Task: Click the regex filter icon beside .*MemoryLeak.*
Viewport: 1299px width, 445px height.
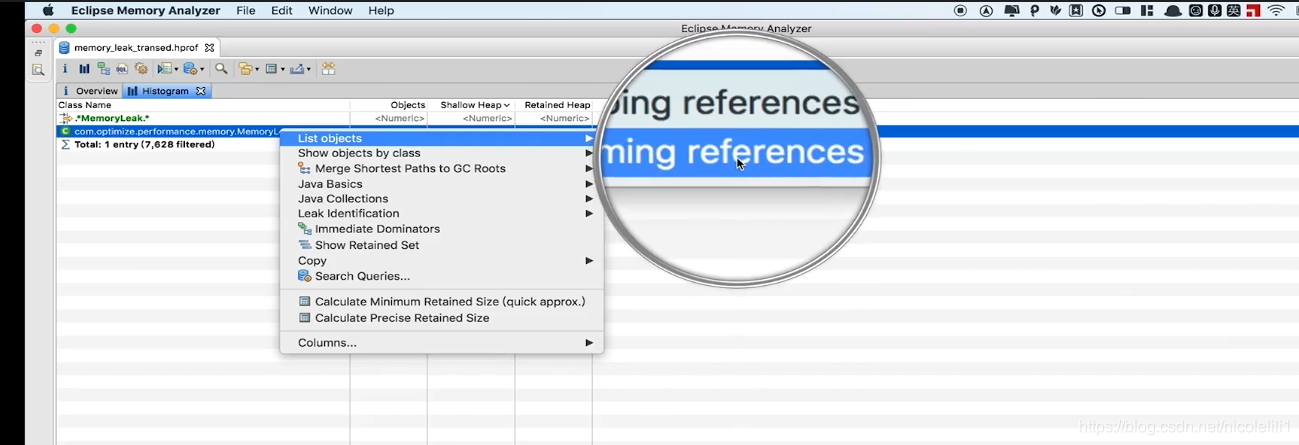Action: 66,118
